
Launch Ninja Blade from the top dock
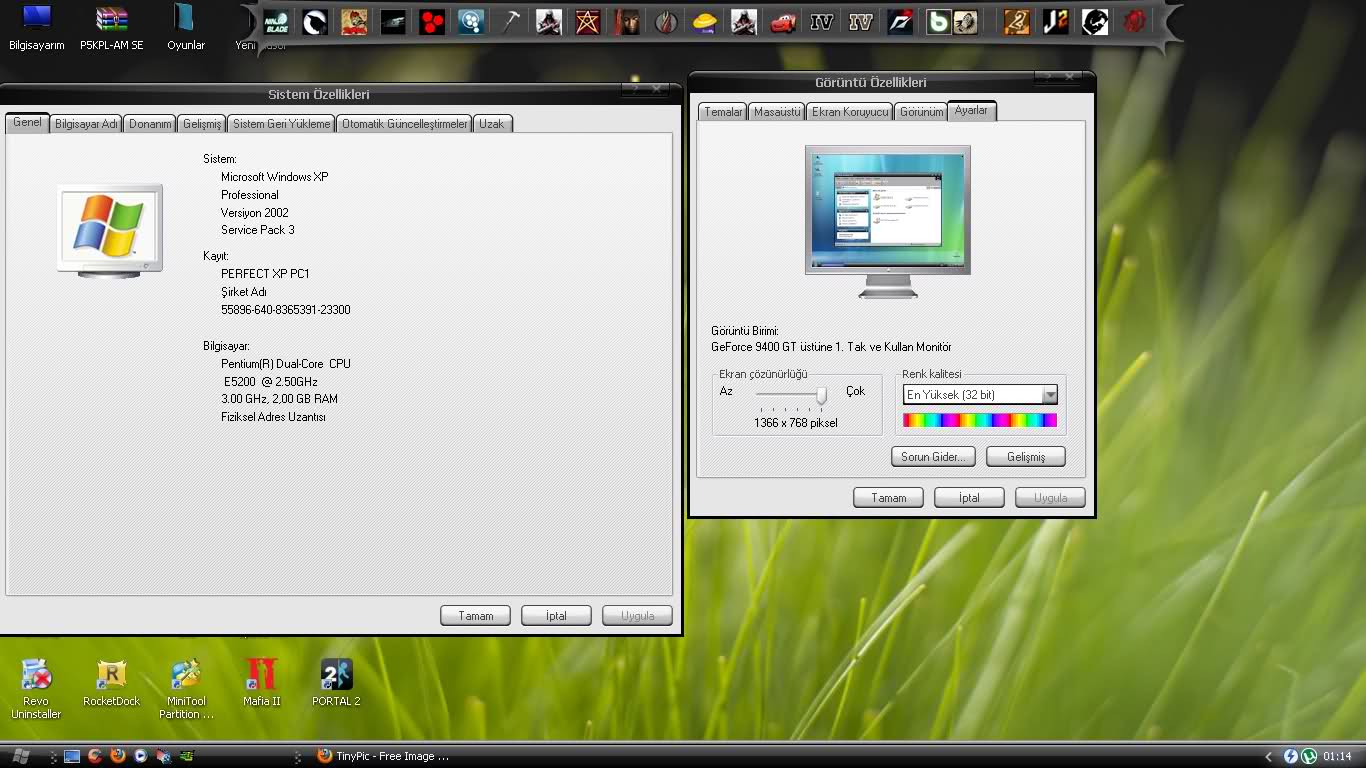click(x=277, y=22)
